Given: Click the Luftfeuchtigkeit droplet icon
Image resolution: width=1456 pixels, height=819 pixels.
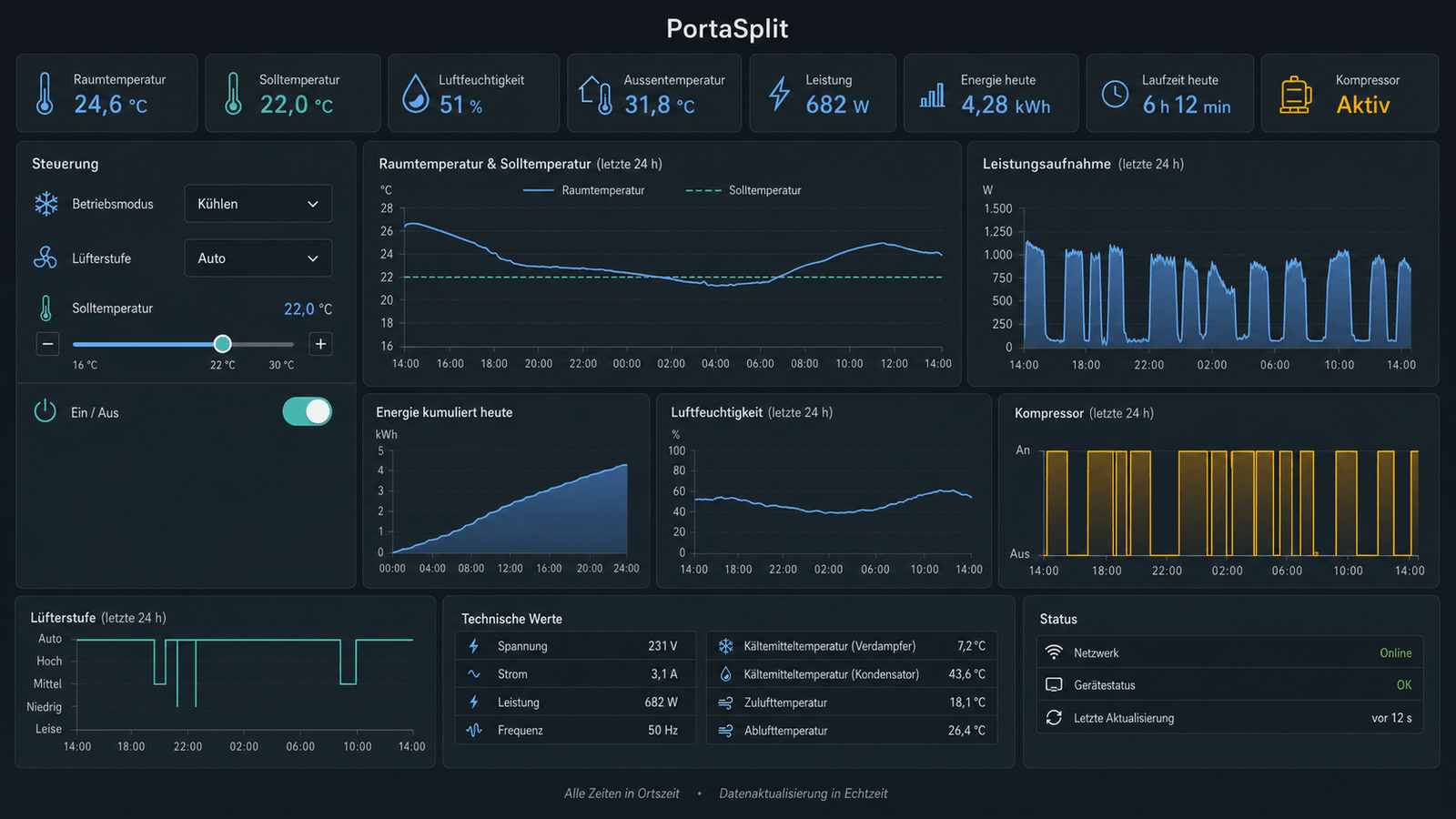Looking at the screenshot, I should pos(416,94).
